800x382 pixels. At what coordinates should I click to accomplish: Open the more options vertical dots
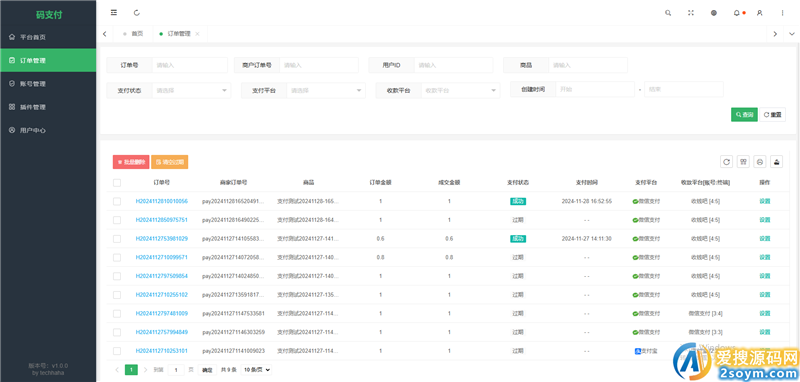coord(783,13)
